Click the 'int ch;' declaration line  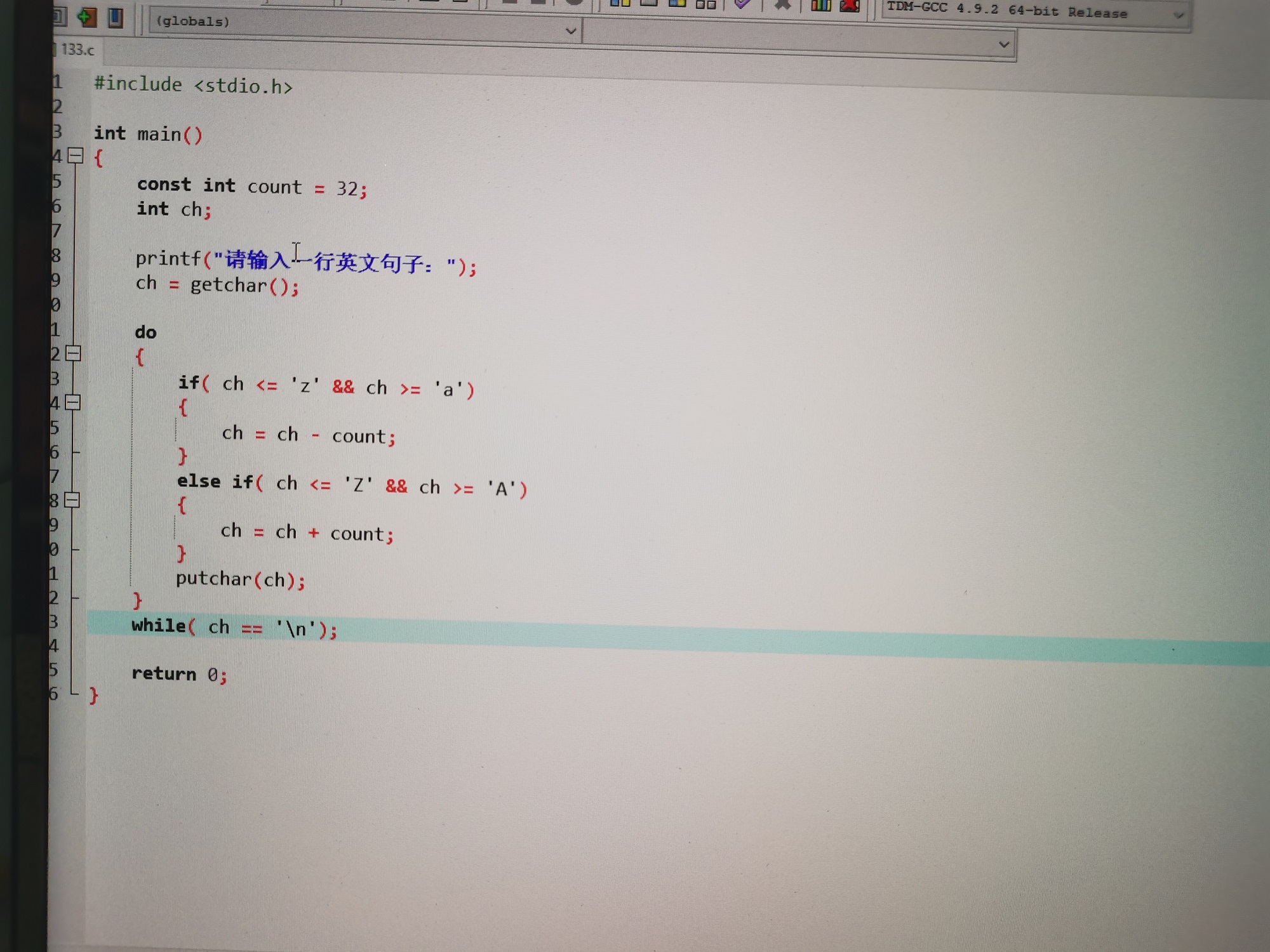pos(174,209)
